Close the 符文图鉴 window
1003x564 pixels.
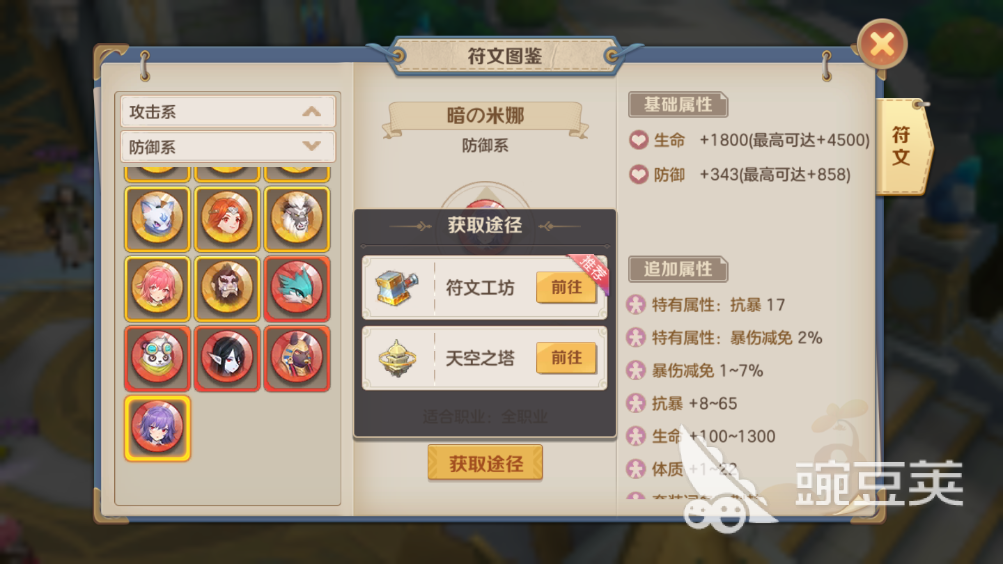[x=882, y=45]
